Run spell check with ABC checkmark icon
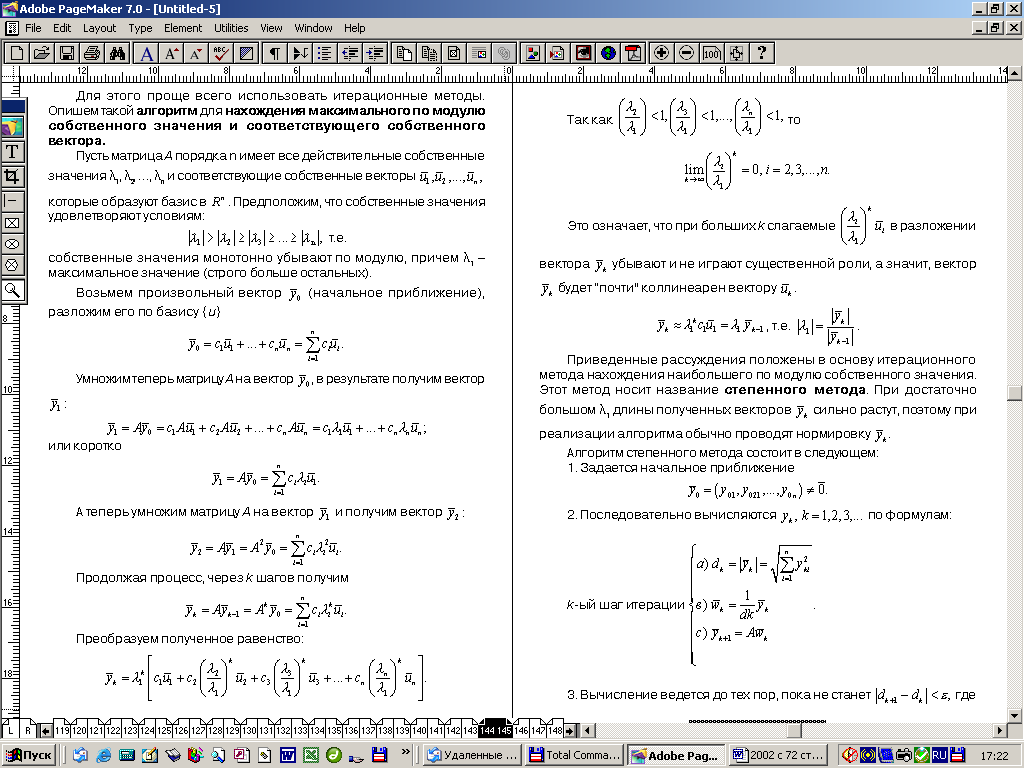Viewport: 1024px width, 768px height. pyautogui.click(x=221, y=53)
